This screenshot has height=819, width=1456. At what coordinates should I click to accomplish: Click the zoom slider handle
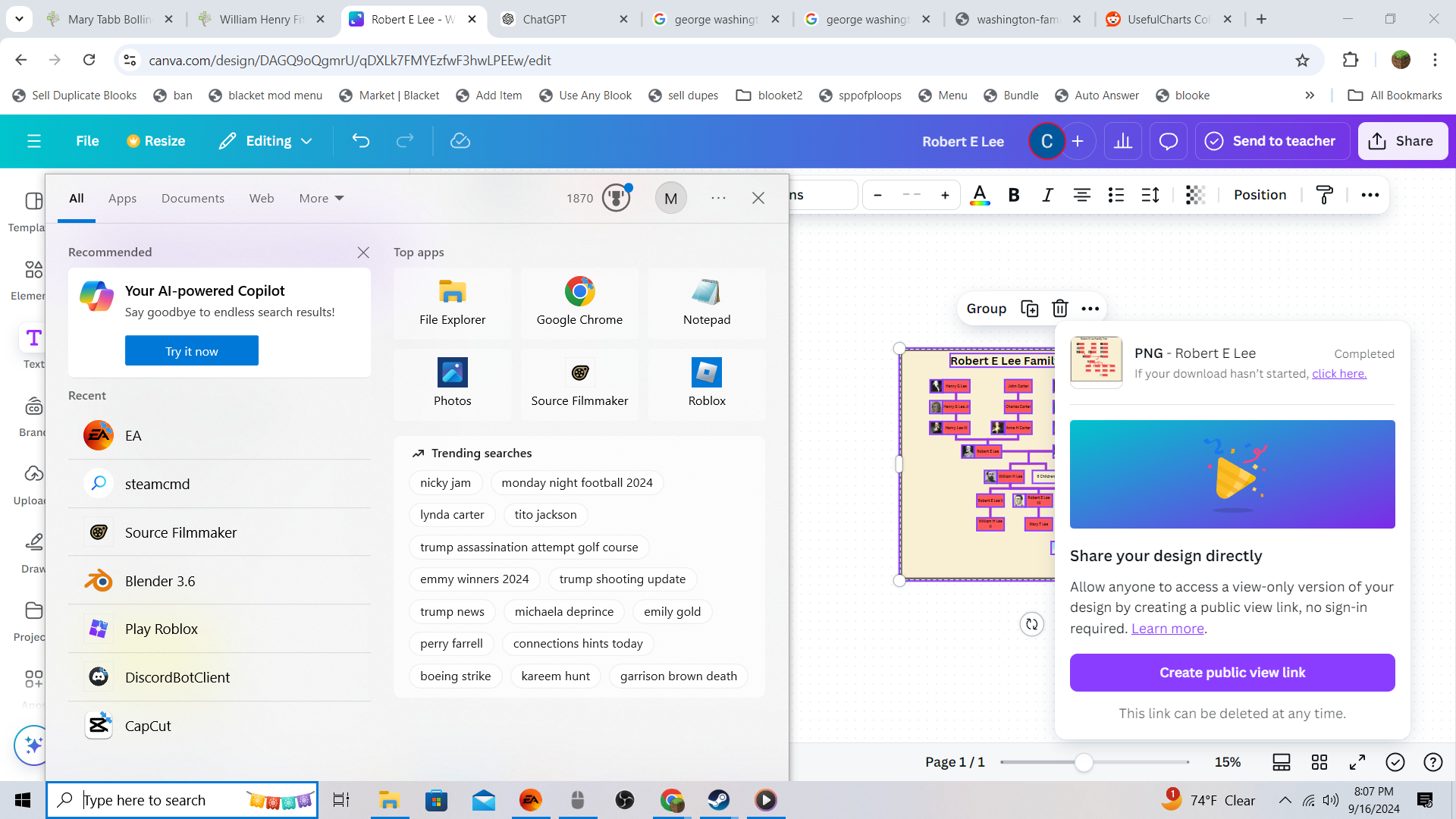[1084, 762]
